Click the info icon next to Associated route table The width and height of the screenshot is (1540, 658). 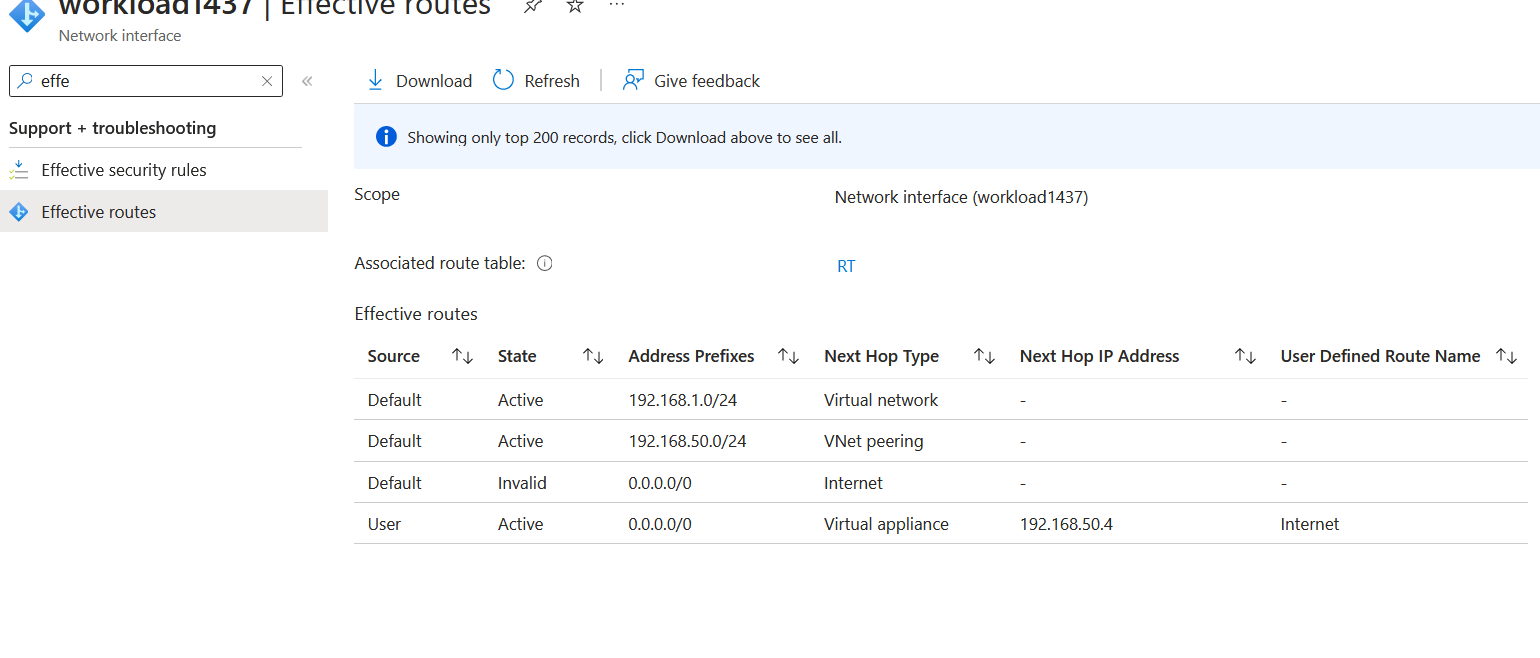click(x=544, y=262)
